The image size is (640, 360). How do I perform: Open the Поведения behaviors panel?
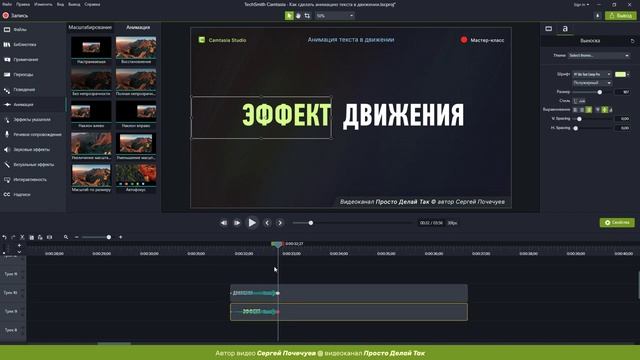pyautogui.click(x=33, y=90)
